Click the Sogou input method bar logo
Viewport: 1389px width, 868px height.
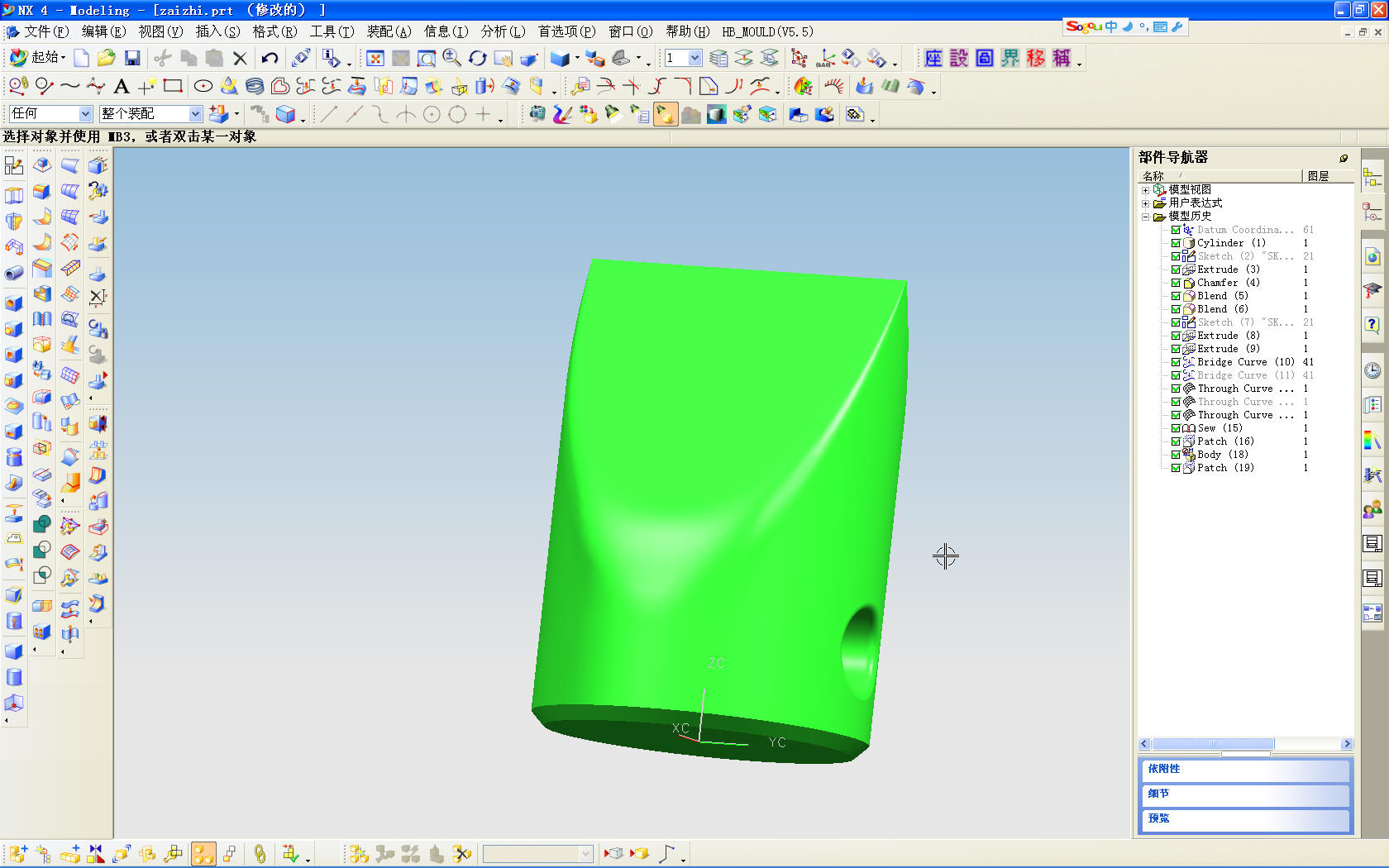click(1083, 26)
